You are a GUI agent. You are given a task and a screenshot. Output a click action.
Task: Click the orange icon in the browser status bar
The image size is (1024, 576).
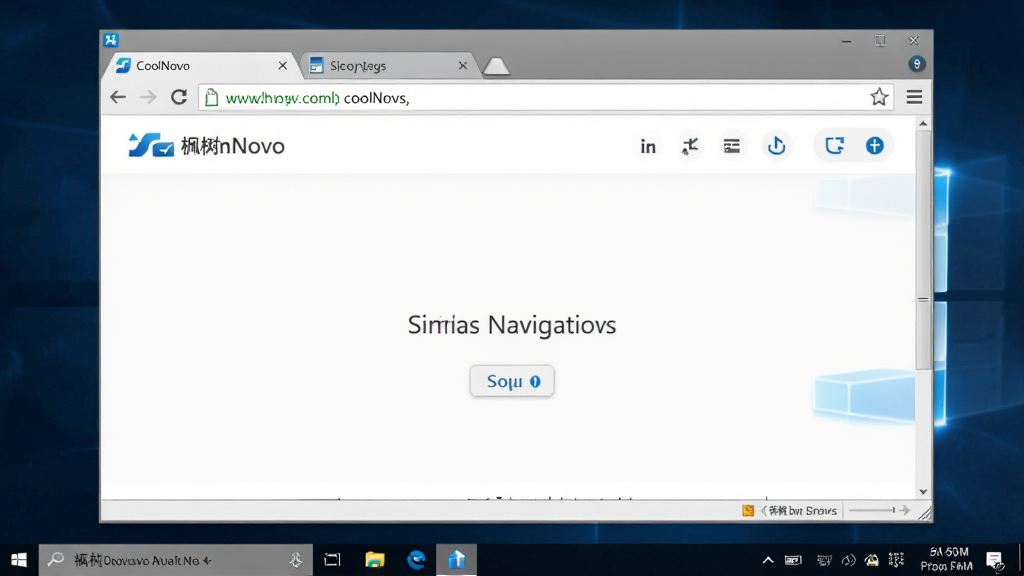click(x=748, y=511)
